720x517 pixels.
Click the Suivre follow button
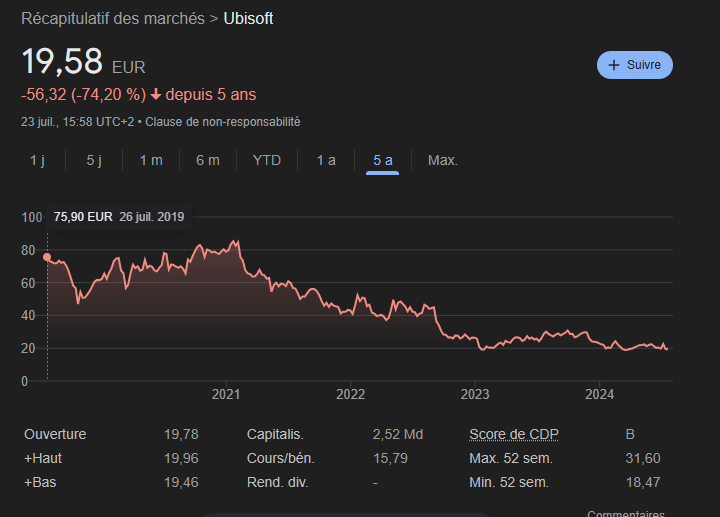point(635,65)
